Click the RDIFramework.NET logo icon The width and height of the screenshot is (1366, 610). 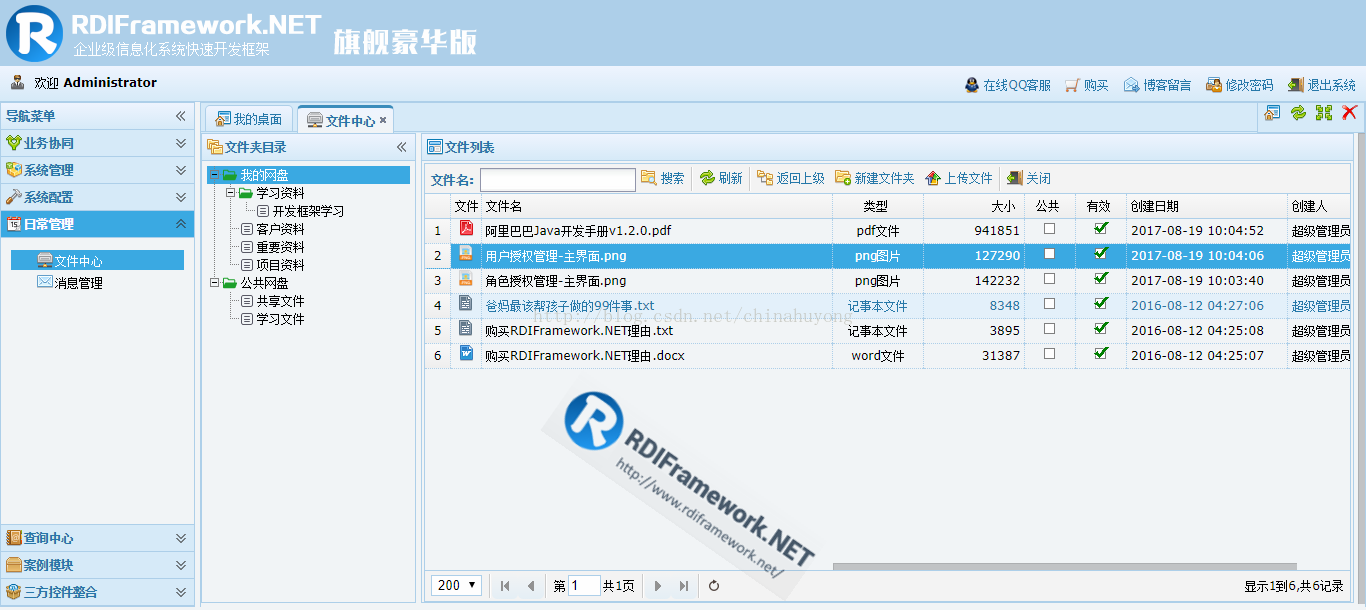click(34, 32)
